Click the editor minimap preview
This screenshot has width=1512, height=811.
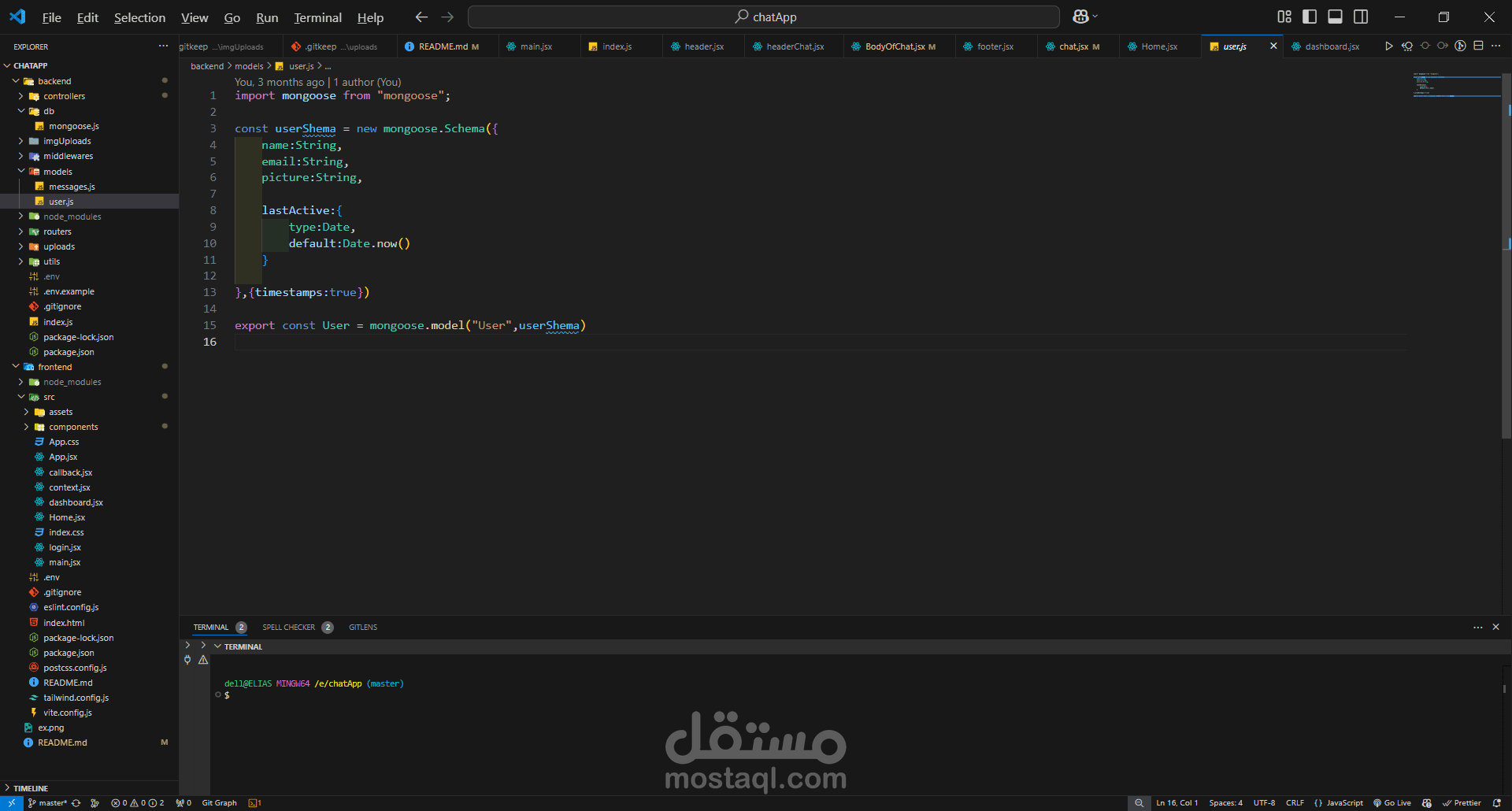click(1455, 85)
